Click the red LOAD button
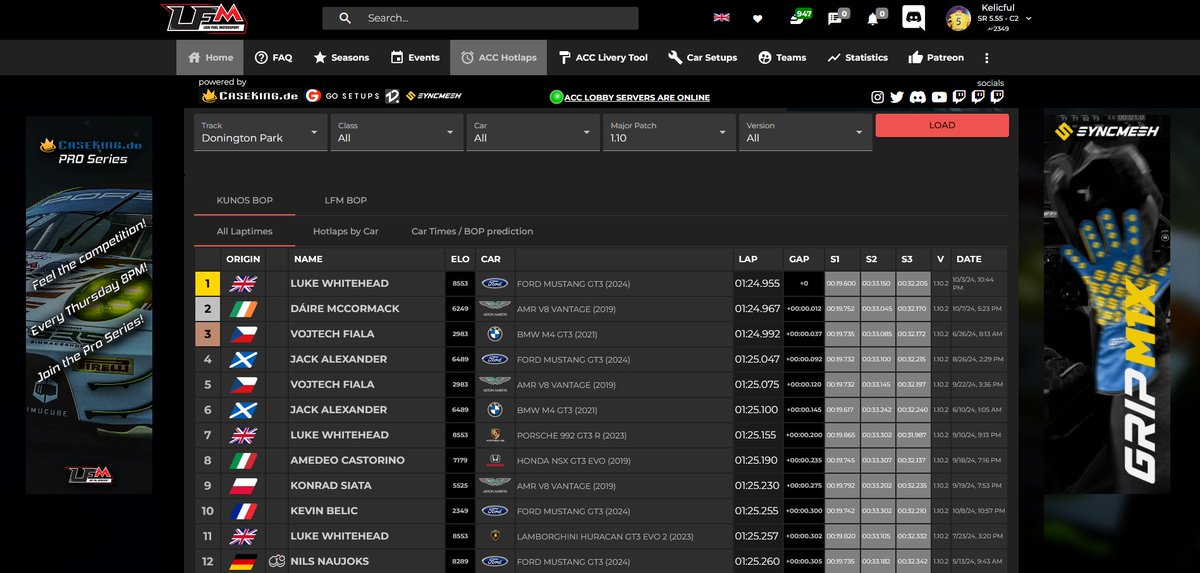This screenshot has width=1200, height=573. pos(942,125)
